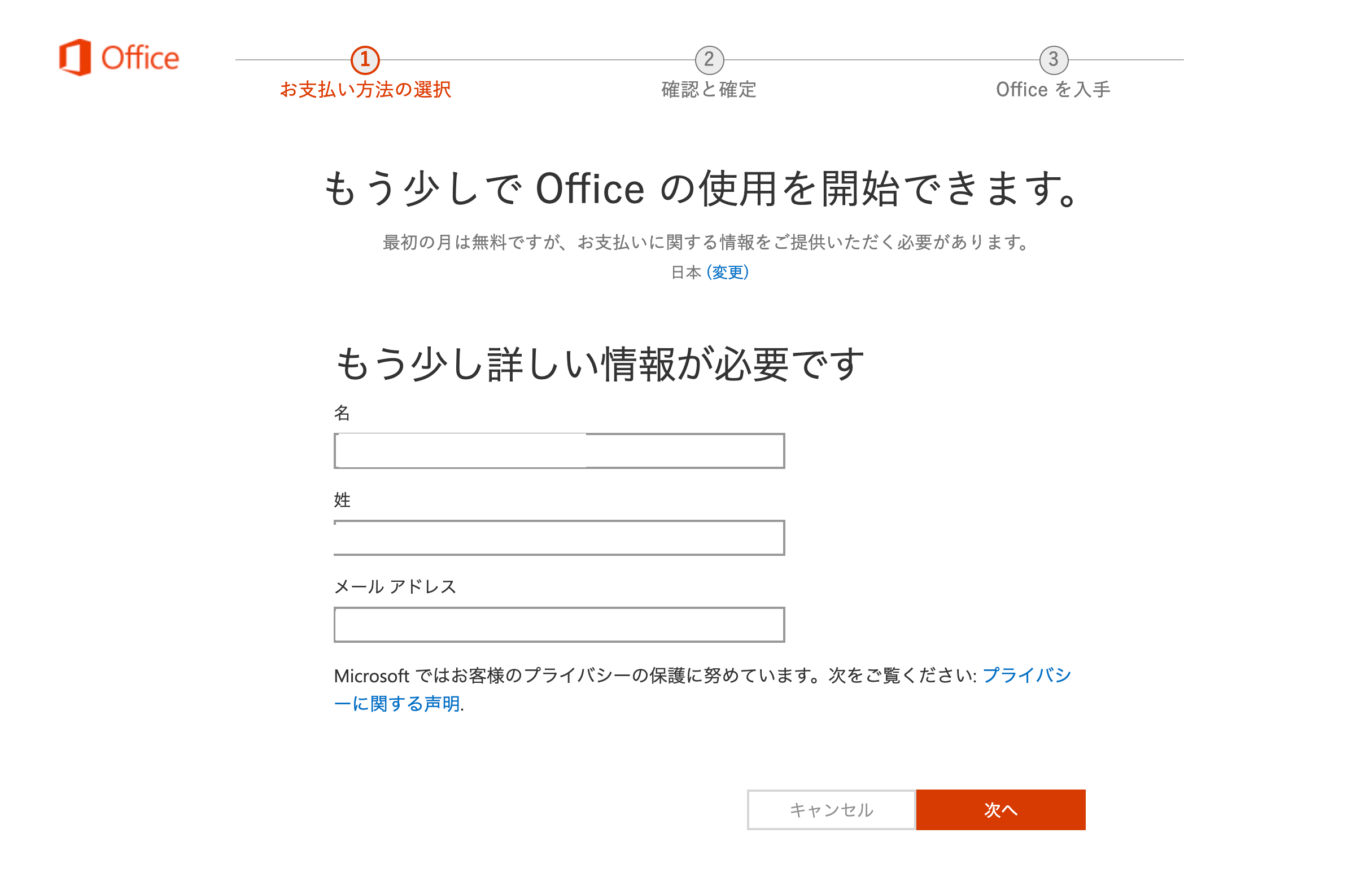The height and width of the screenshot is (877, 1372).
Task: Focus the メール アドレス email field
Action: (x=559, y=625)
